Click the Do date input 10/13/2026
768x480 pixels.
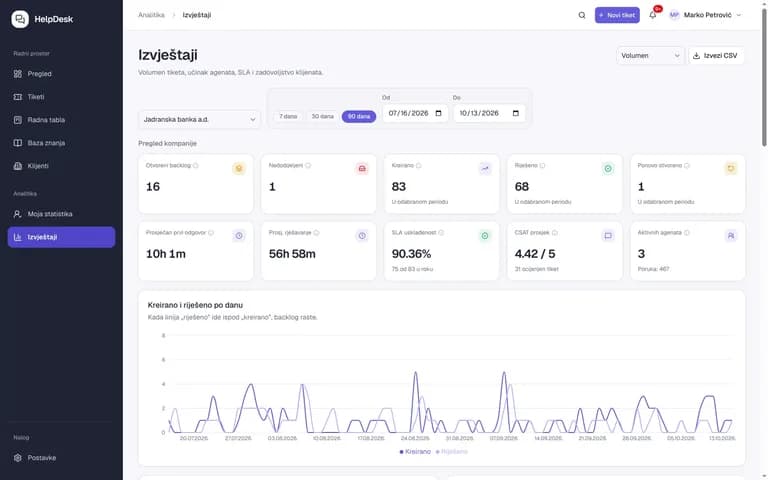(x=489, y=113)
